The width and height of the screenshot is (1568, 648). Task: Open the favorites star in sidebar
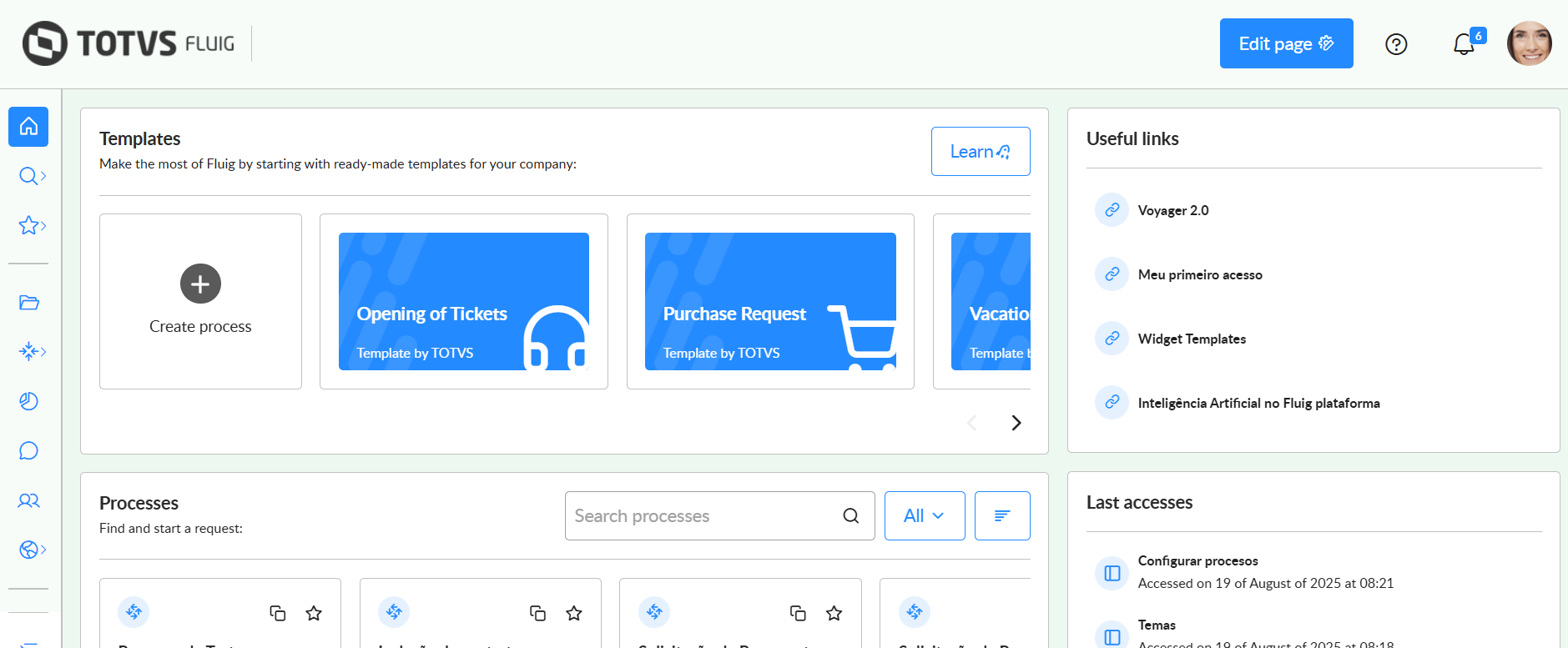[x=29, y=225]
